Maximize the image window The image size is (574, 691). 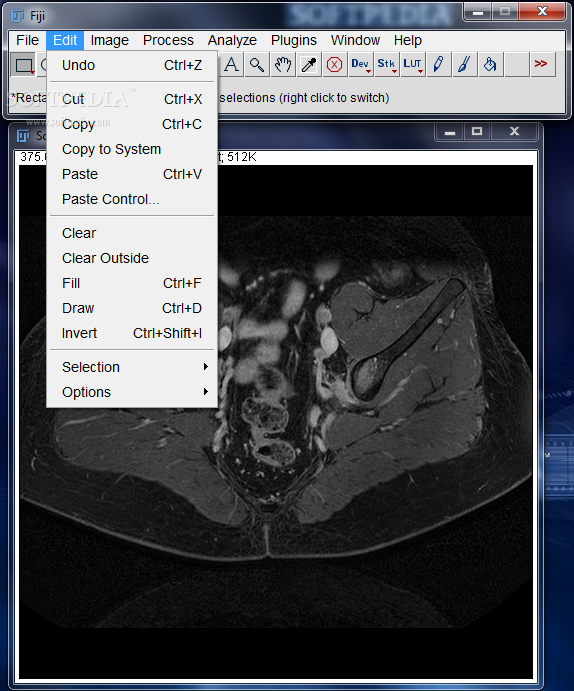click(477, 131)
